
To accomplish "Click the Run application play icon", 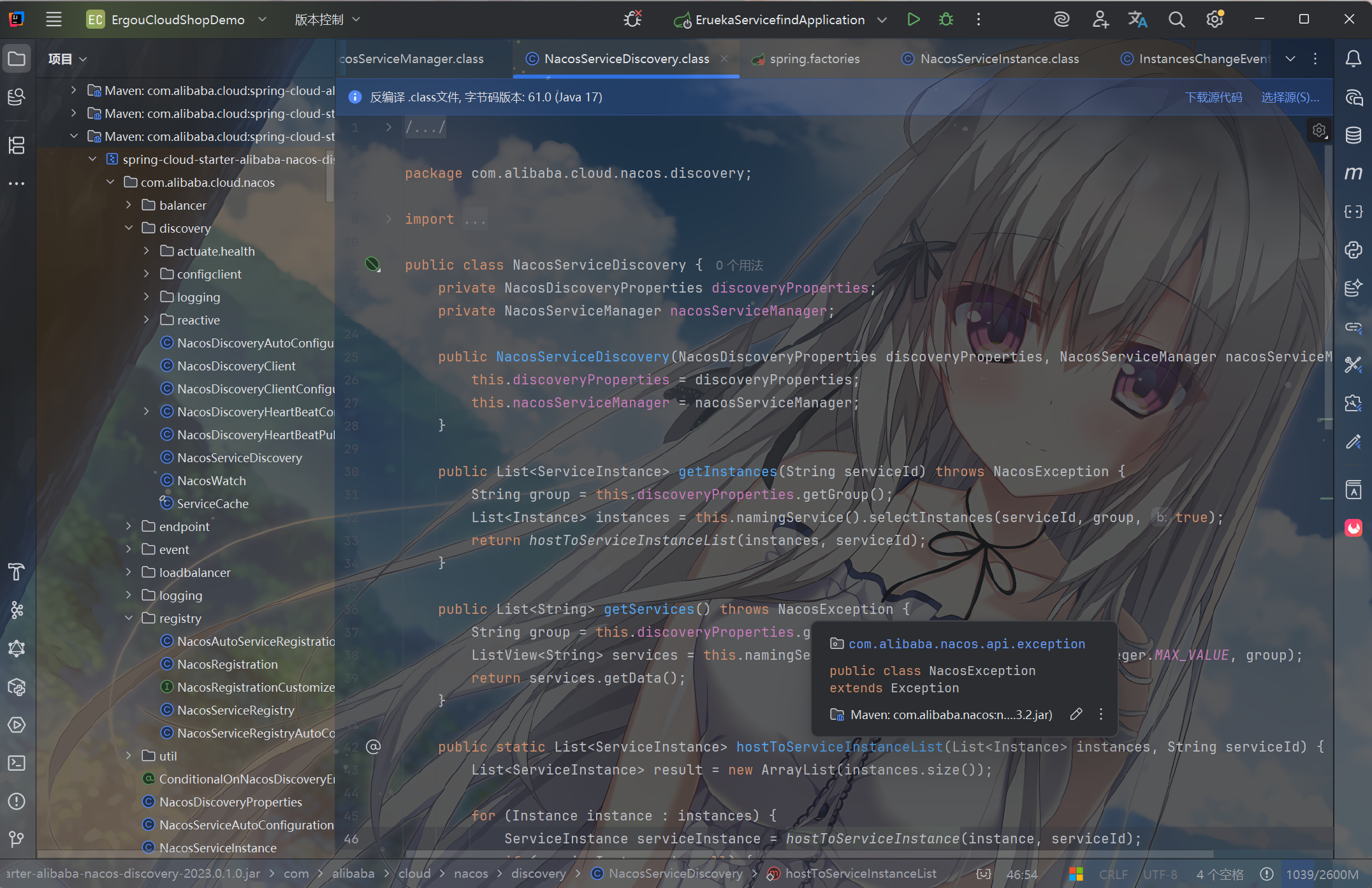I will pos(913,20).
